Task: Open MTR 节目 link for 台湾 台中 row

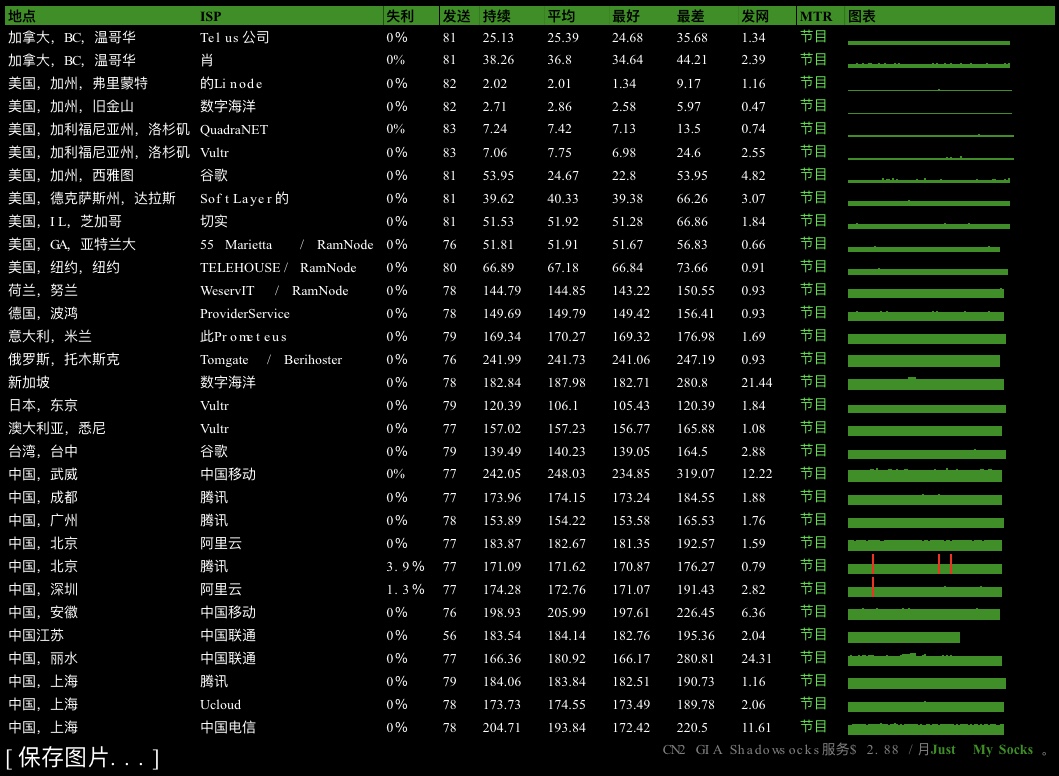Action: 813,450
